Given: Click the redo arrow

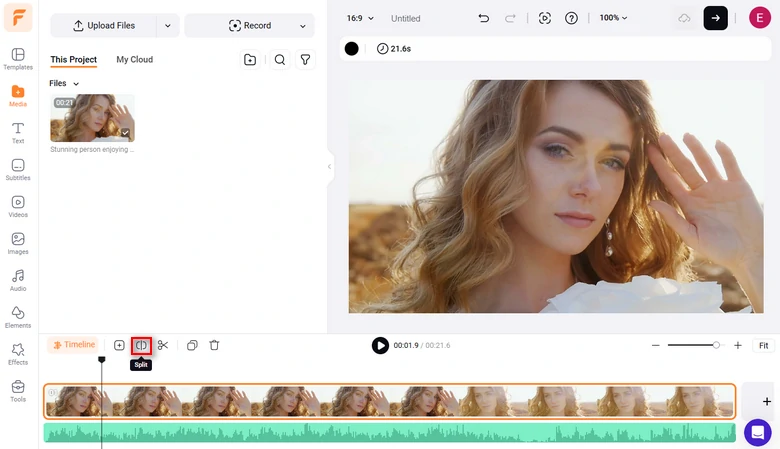Looking at the screenshot, I should (510, 18).
